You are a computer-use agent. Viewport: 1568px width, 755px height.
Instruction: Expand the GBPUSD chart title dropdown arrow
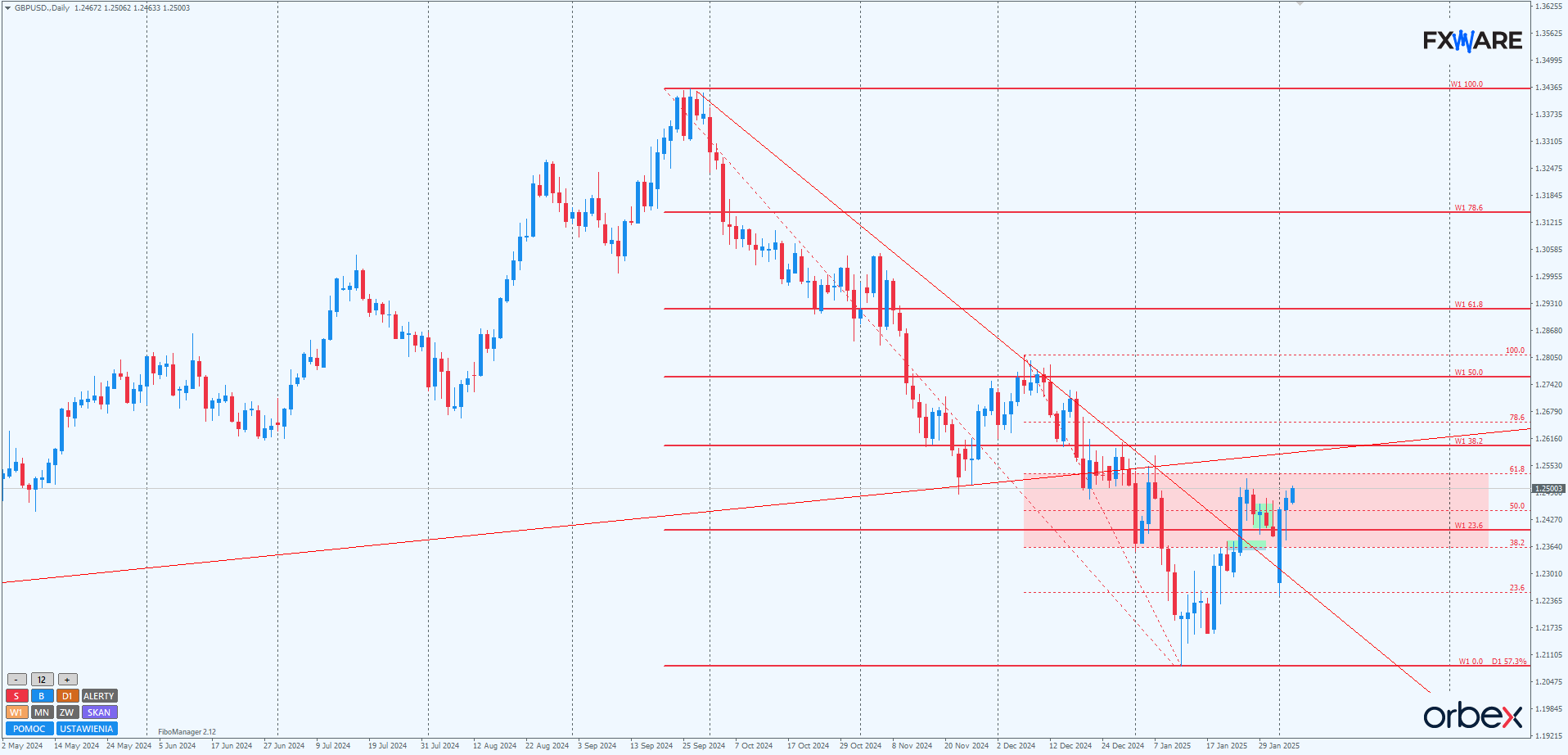click(8, 8)
